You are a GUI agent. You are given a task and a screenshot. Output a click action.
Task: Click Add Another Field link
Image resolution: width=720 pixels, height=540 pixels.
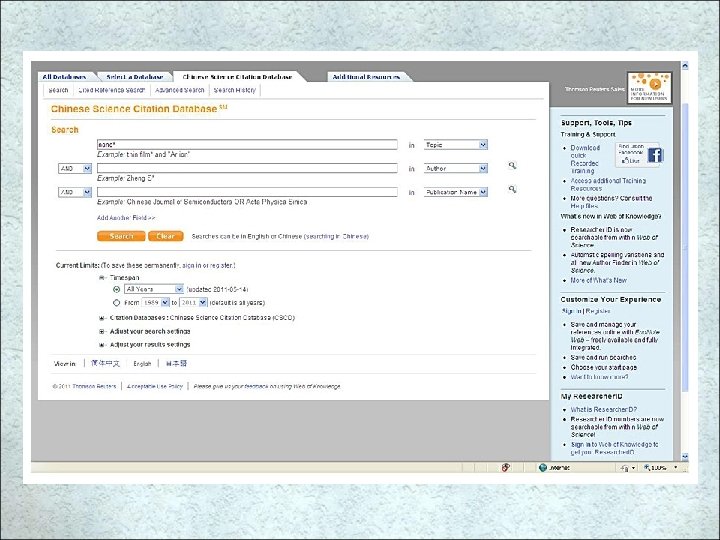[126, 218]
